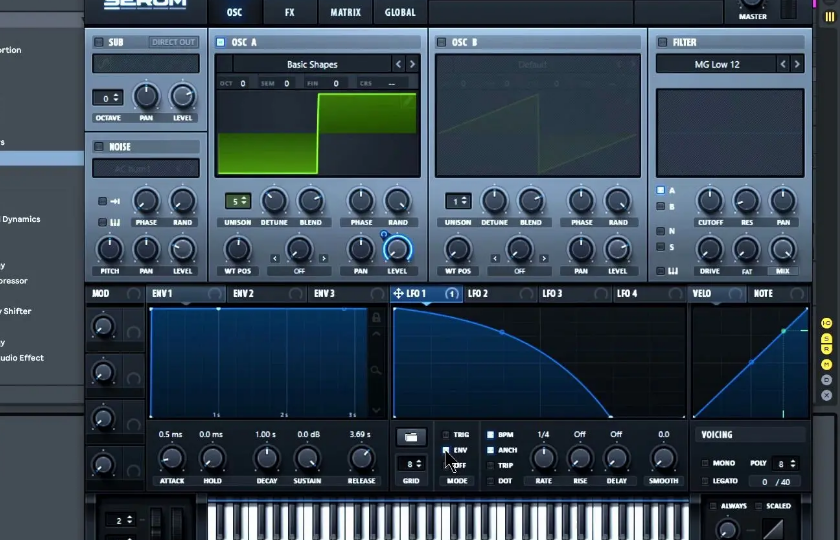
Task: Click LFO 1 modulation count badge
Action: (452, 294)
